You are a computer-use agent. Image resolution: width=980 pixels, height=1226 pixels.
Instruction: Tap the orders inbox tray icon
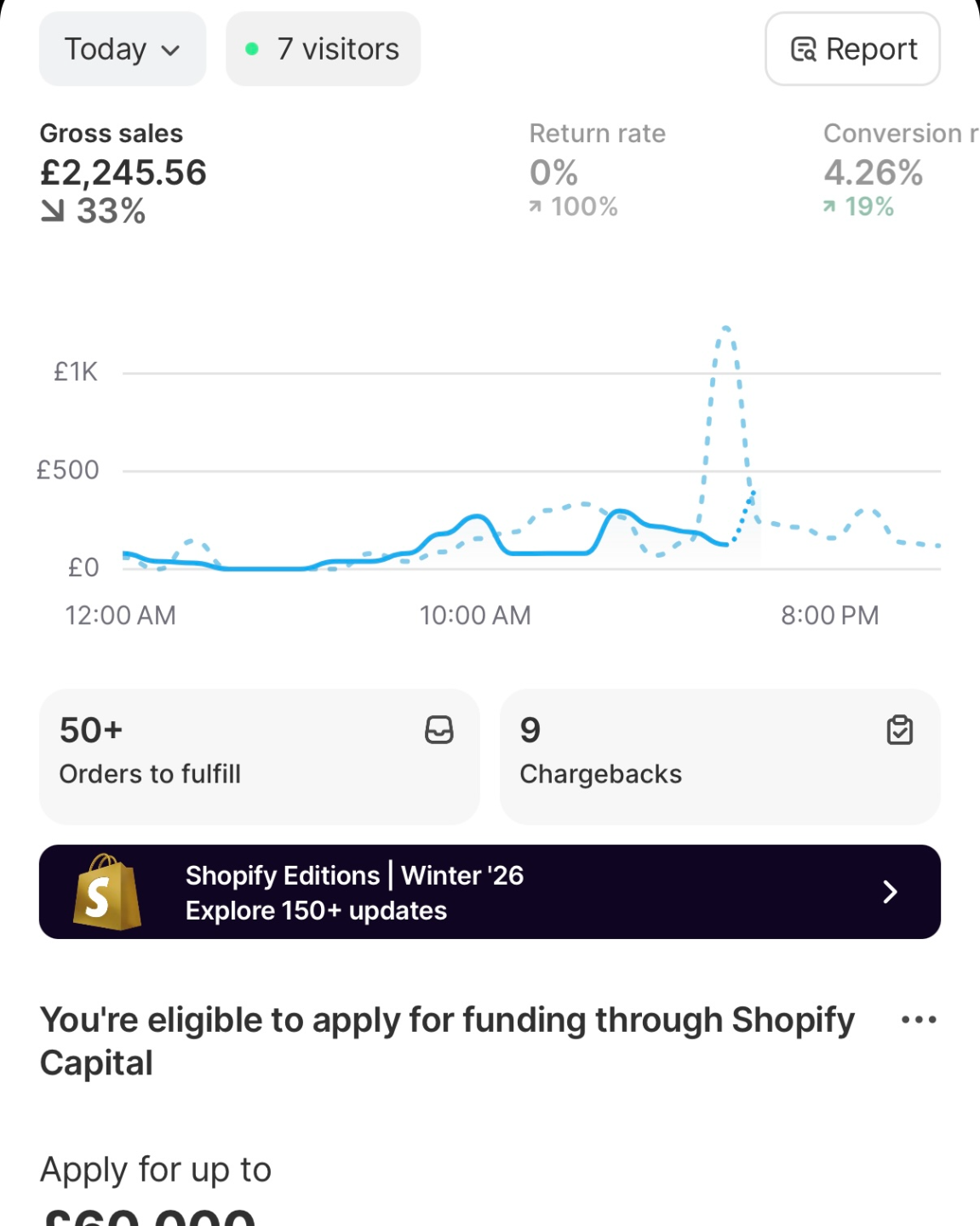pos(438,730)
